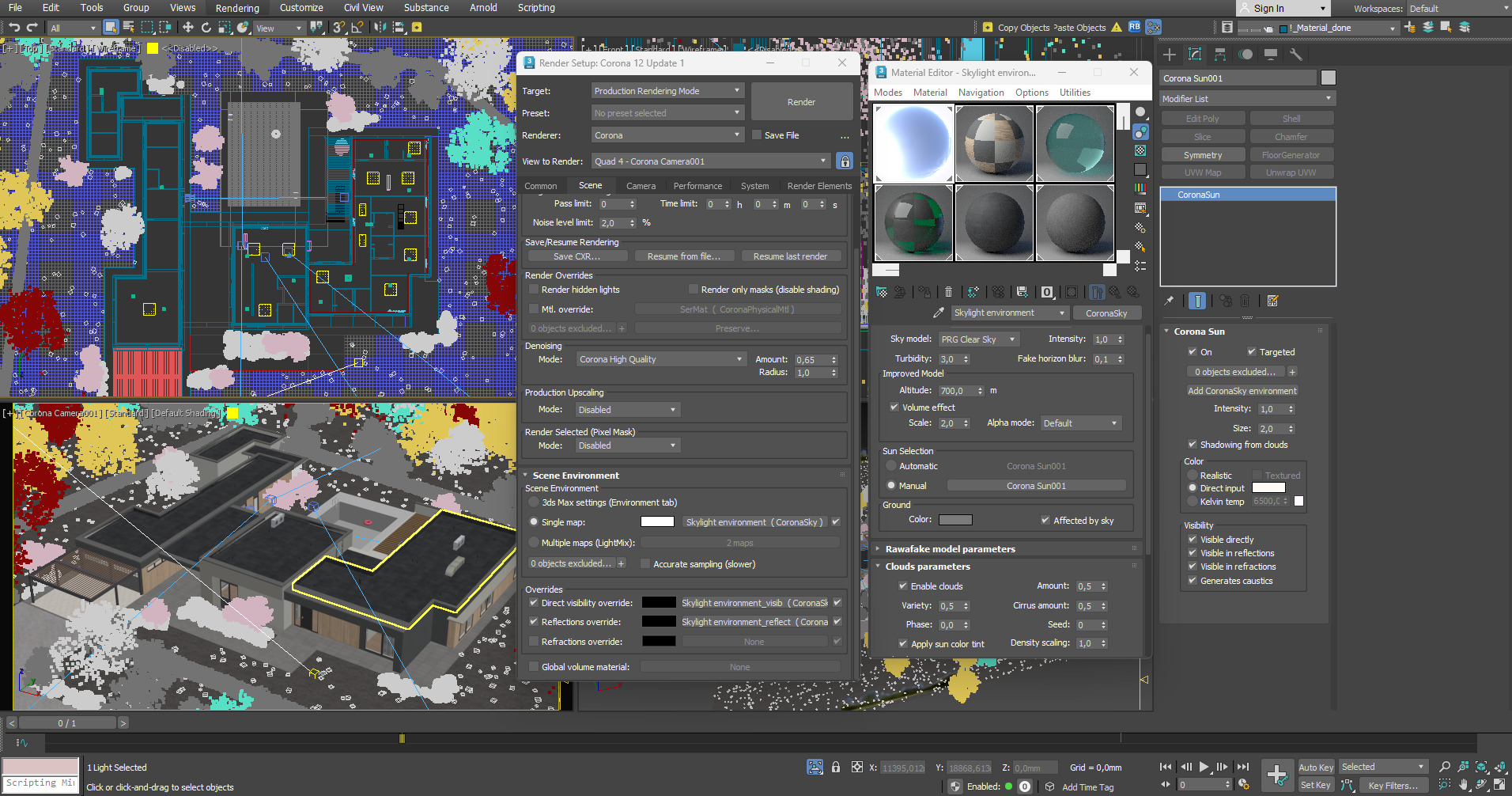Activate the Select Object tool
The image size is (1512, 796).
[111, 28]
